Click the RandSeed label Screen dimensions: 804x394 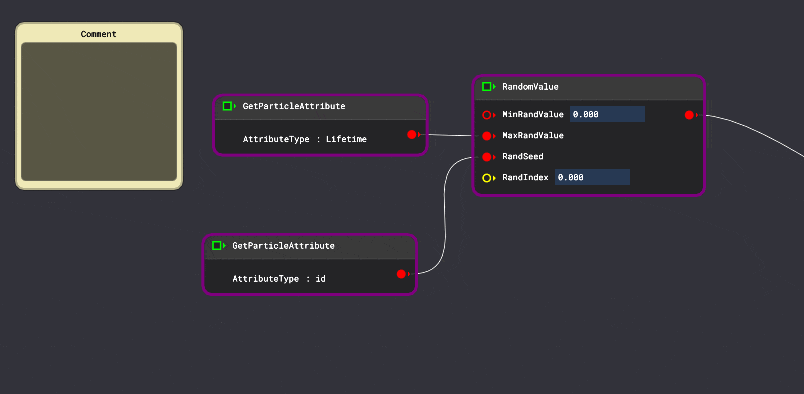click(x=522, y=156)
